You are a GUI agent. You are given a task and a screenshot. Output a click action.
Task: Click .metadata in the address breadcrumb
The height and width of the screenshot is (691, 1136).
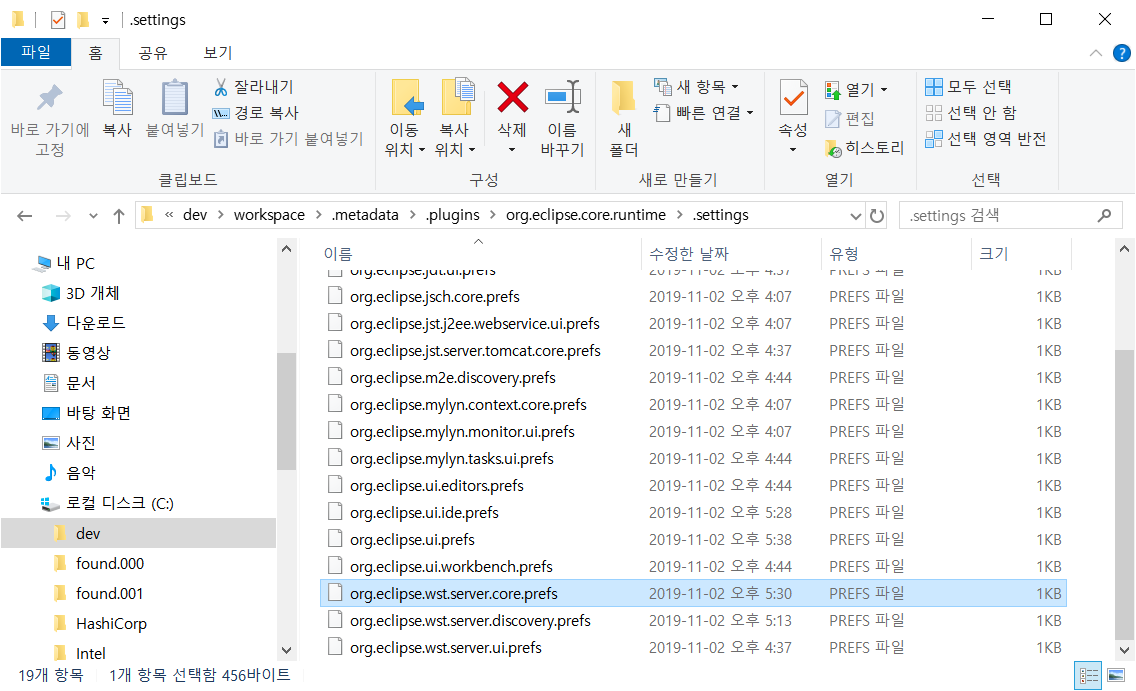tap(365, 215)
